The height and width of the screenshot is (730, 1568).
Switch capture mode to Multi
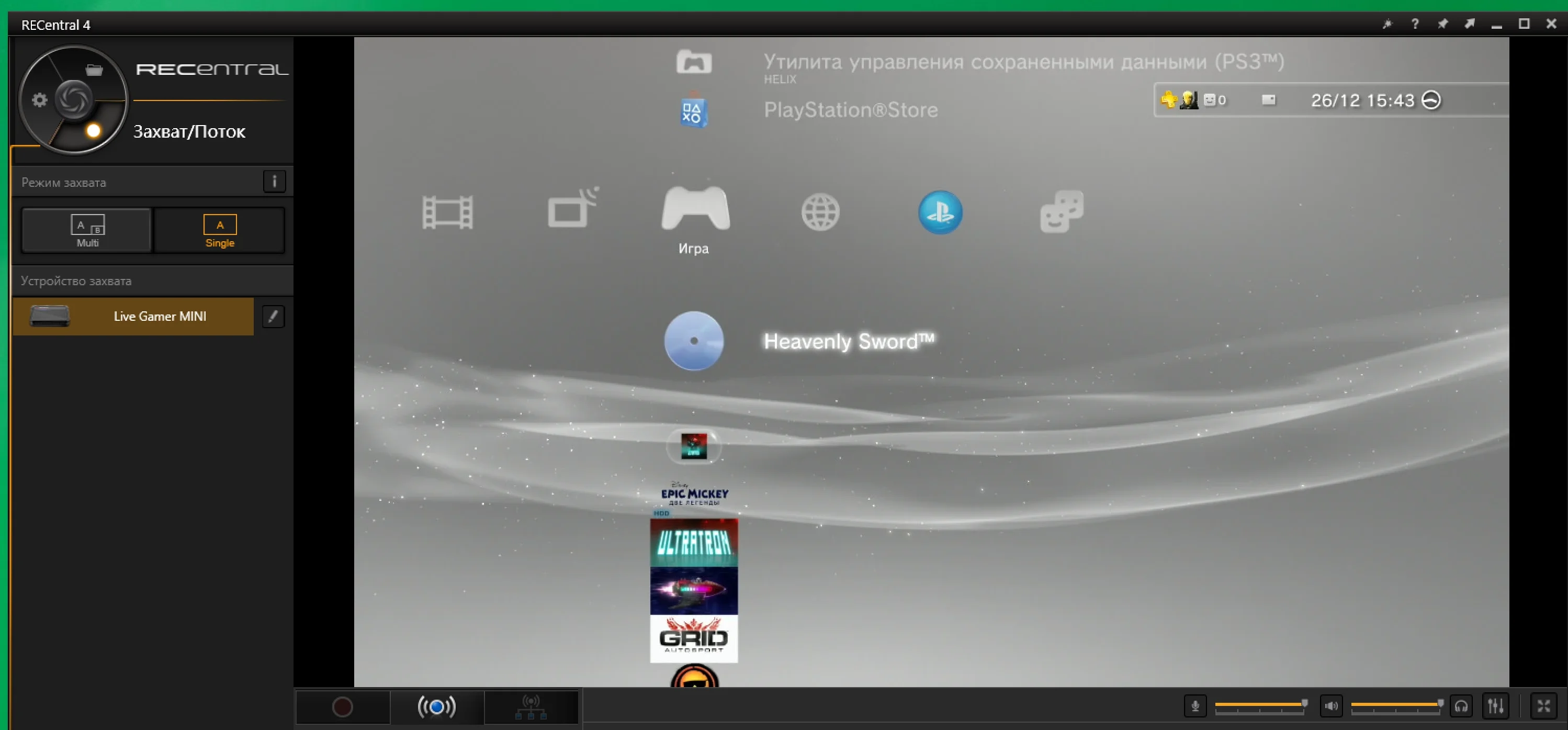tap(87, 231)
